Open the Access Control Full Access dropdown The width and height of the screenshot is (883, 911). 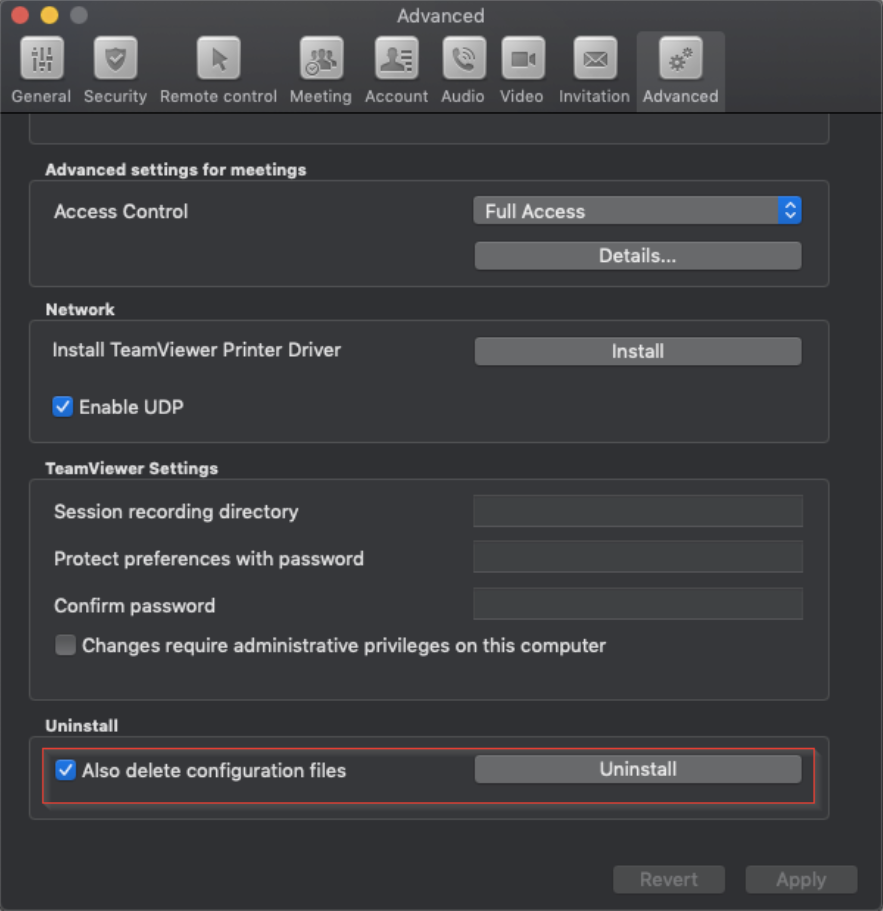tap(637, 210)
